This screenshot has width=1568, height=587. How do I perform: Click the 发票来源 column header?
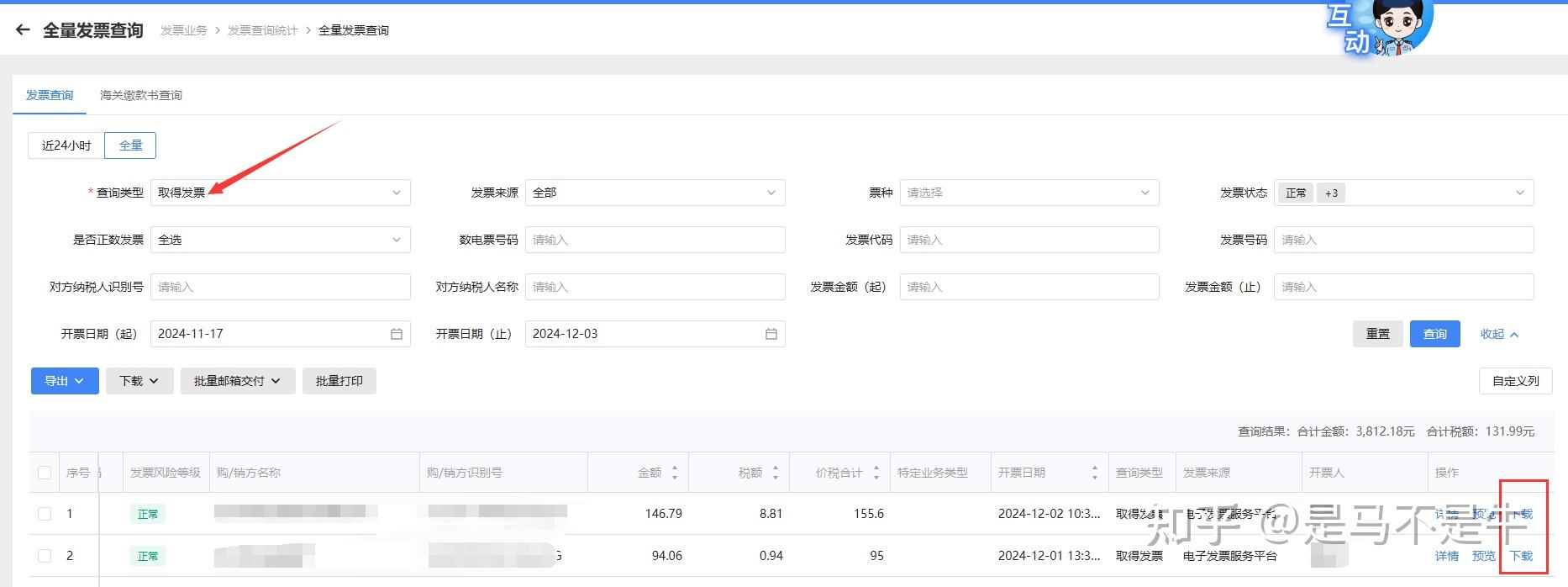(1207, 473)
